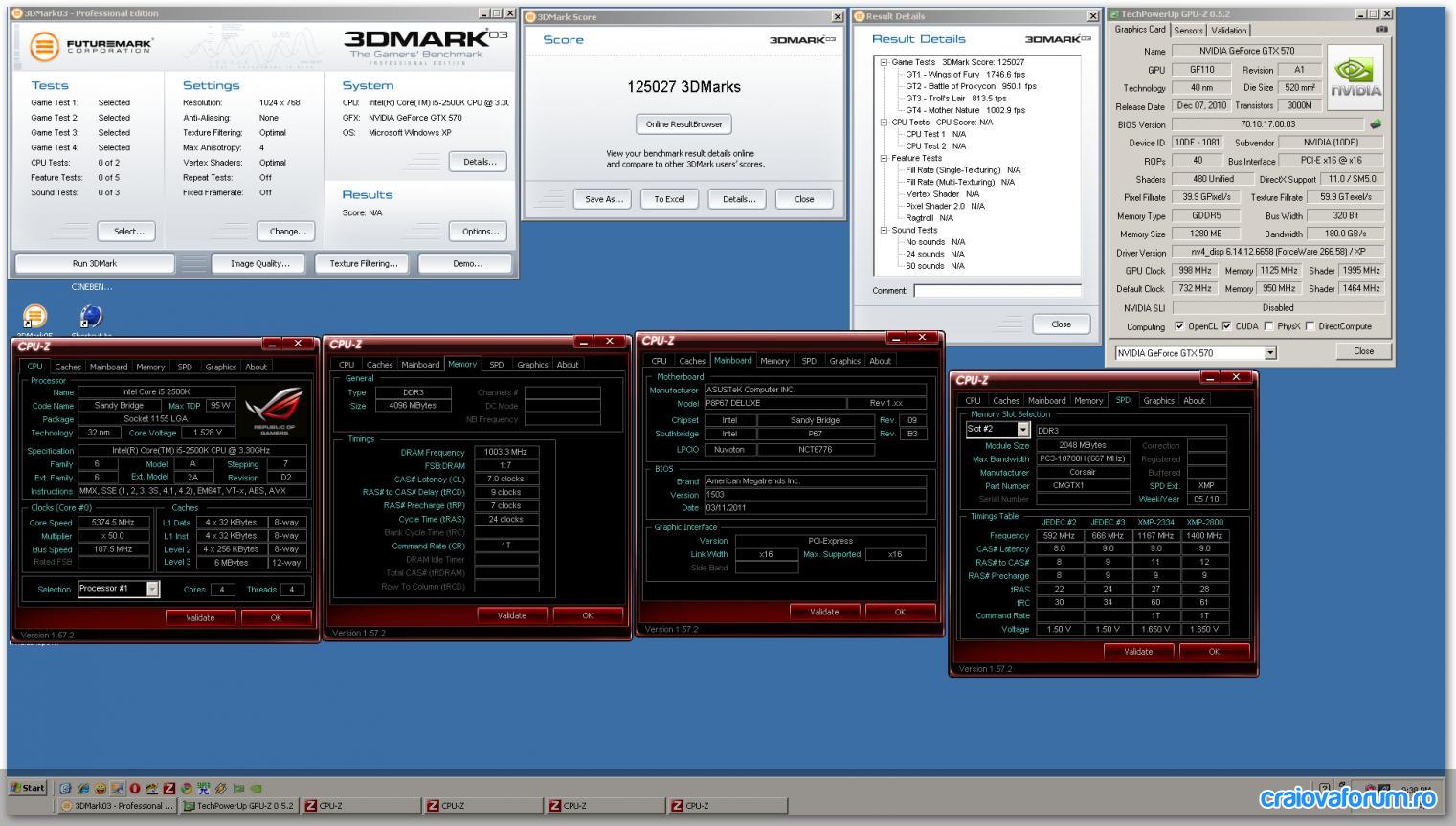Click the '125027 3DMarks' score text
This screenshot has width=1456, height=826.
(683, 87)
